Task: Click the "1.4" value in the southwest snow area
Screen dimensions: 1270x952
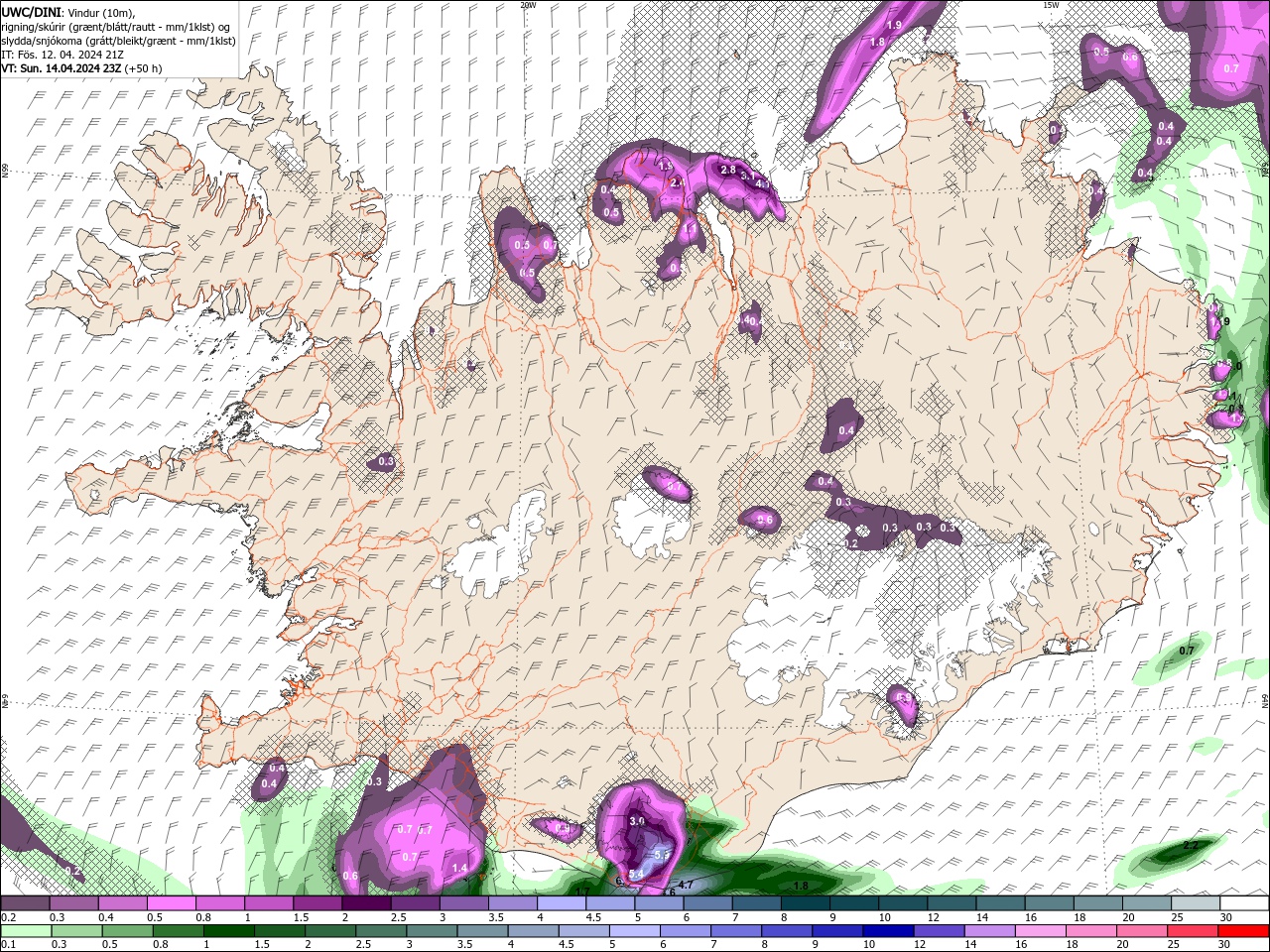Action: click(459, 869)
